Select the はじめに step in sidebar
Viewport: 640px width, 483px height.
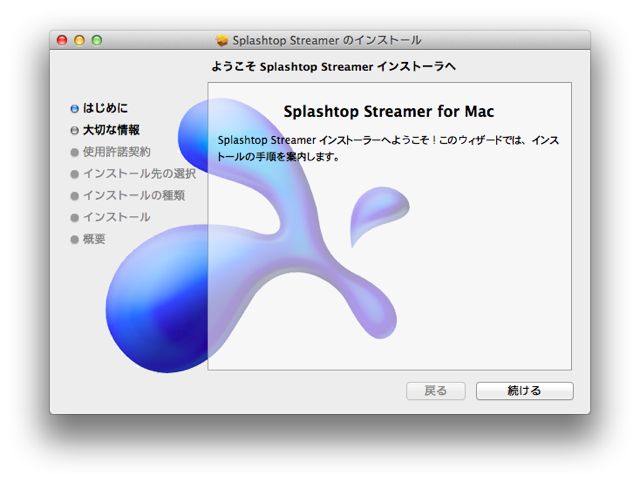(x=105, y=108)
